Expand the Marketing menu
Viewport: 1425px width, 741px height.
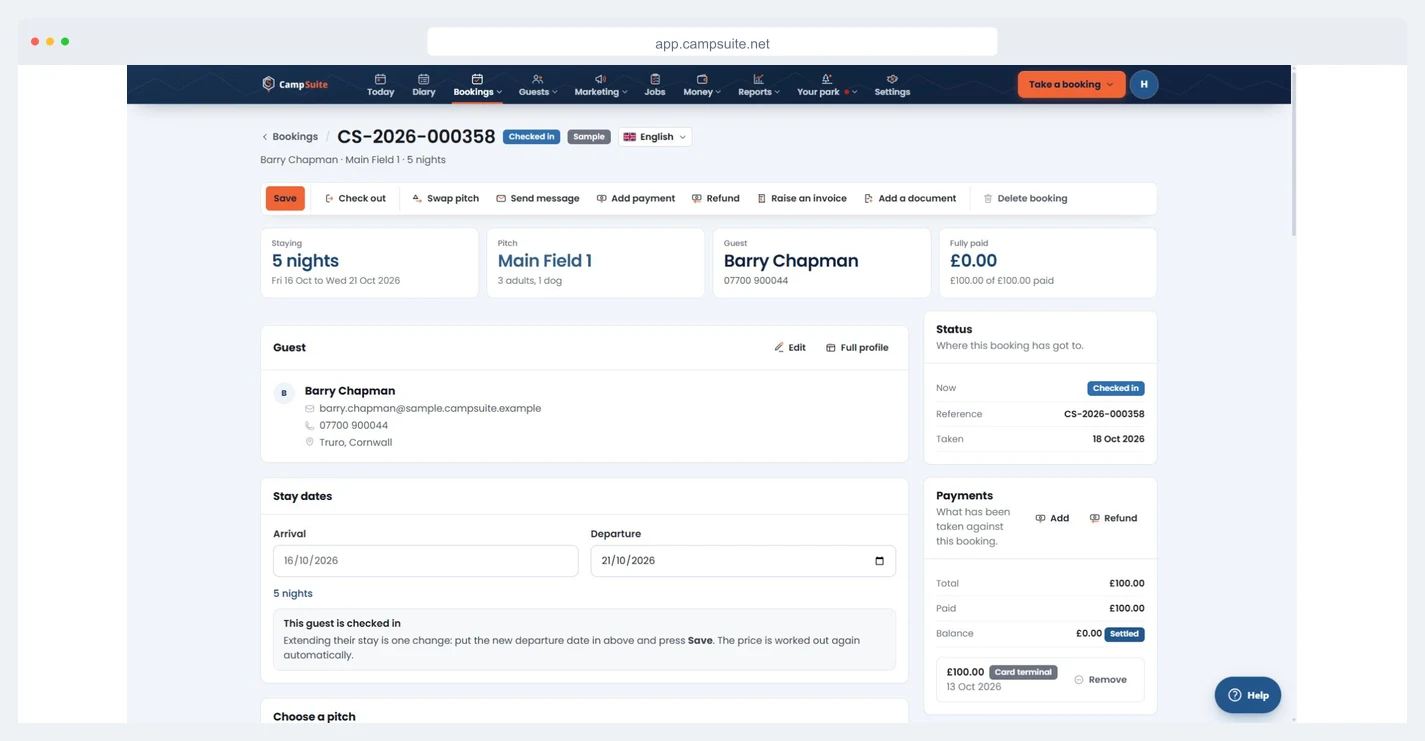click(x=601, y=85)
